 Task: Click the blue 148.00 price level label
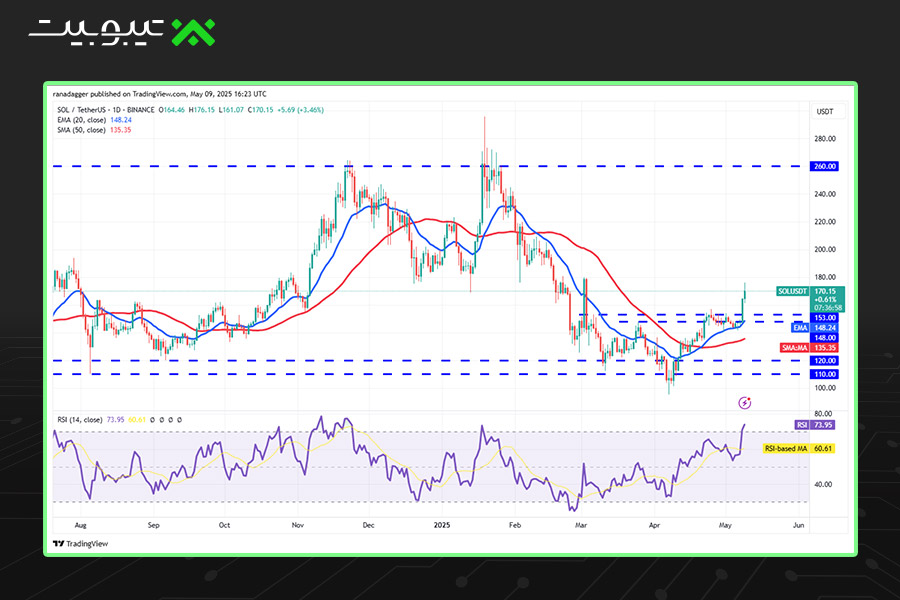tap(825, 338)
